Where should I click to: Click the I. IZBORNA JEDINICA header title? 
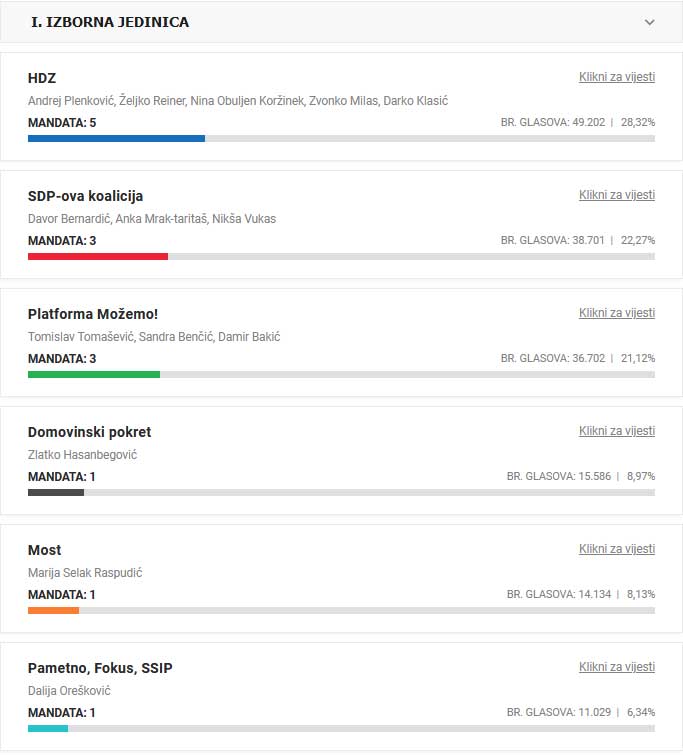110,22
